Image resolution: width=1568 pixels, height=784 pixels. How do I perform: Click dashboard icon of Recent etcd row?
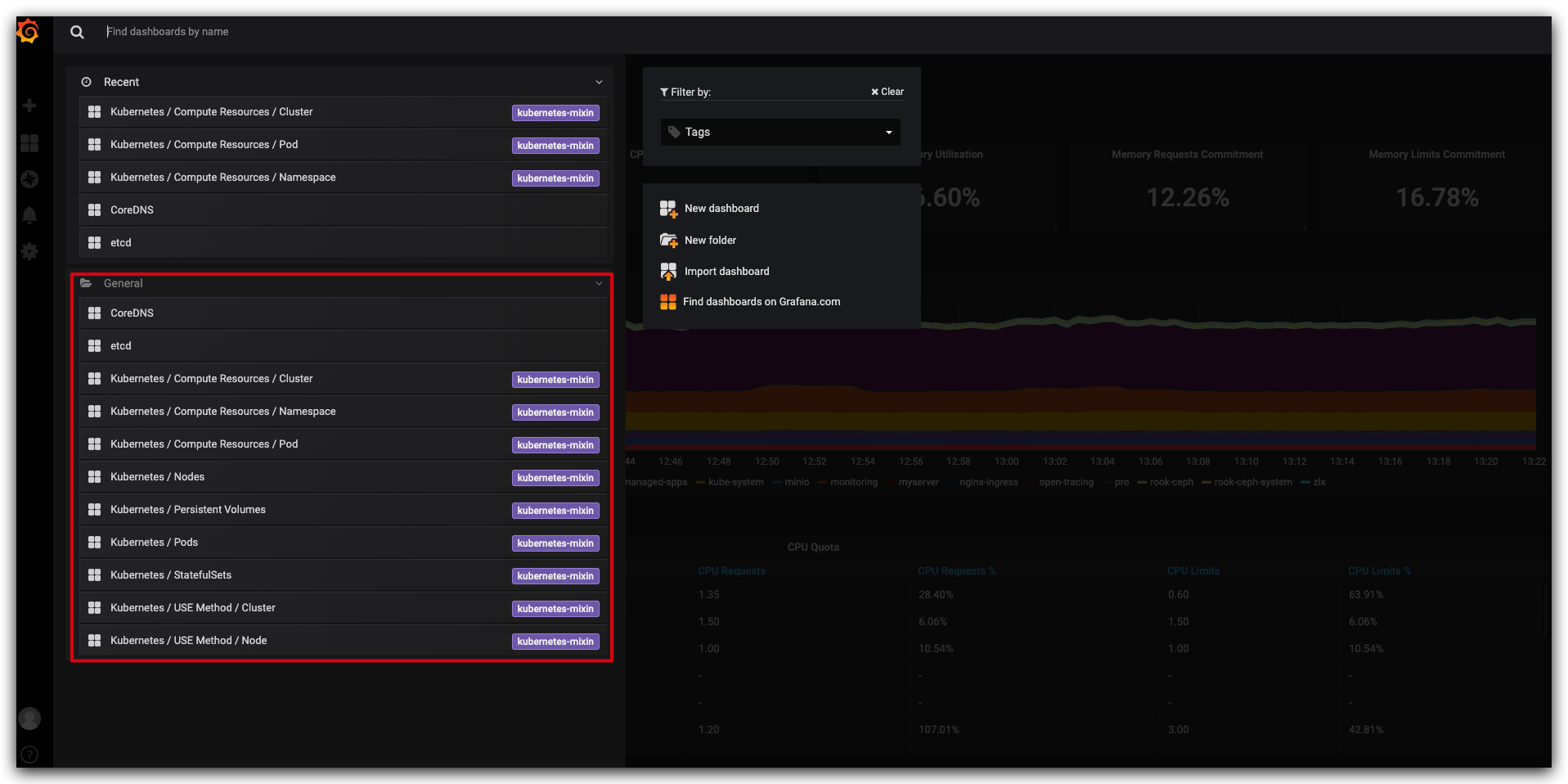coord(94,243)
